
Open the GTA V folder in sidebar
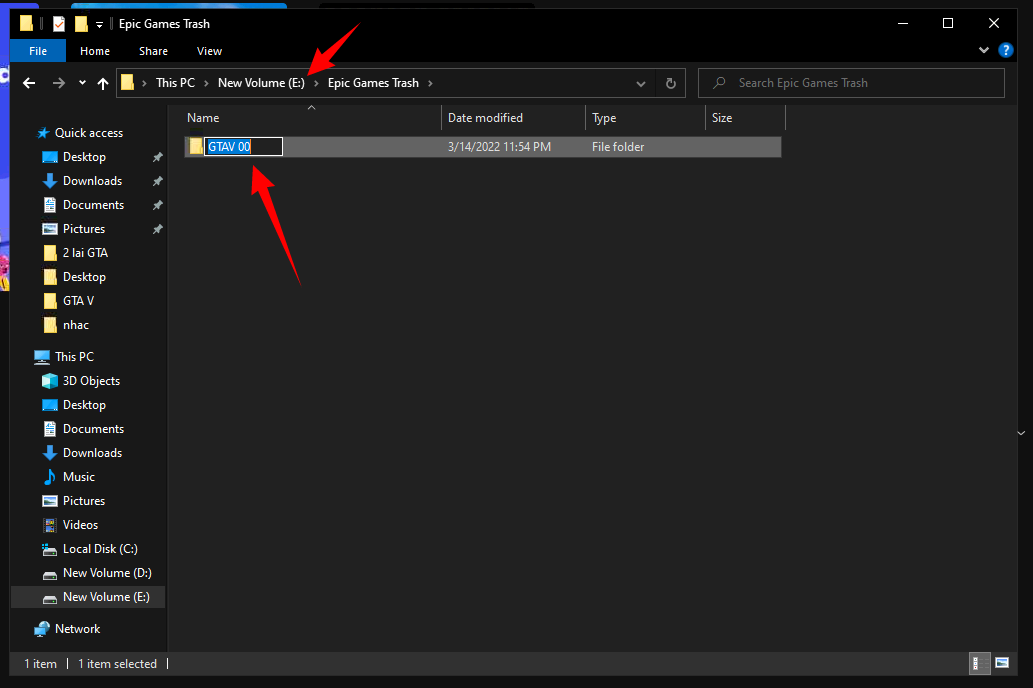(x=78, y=301)
